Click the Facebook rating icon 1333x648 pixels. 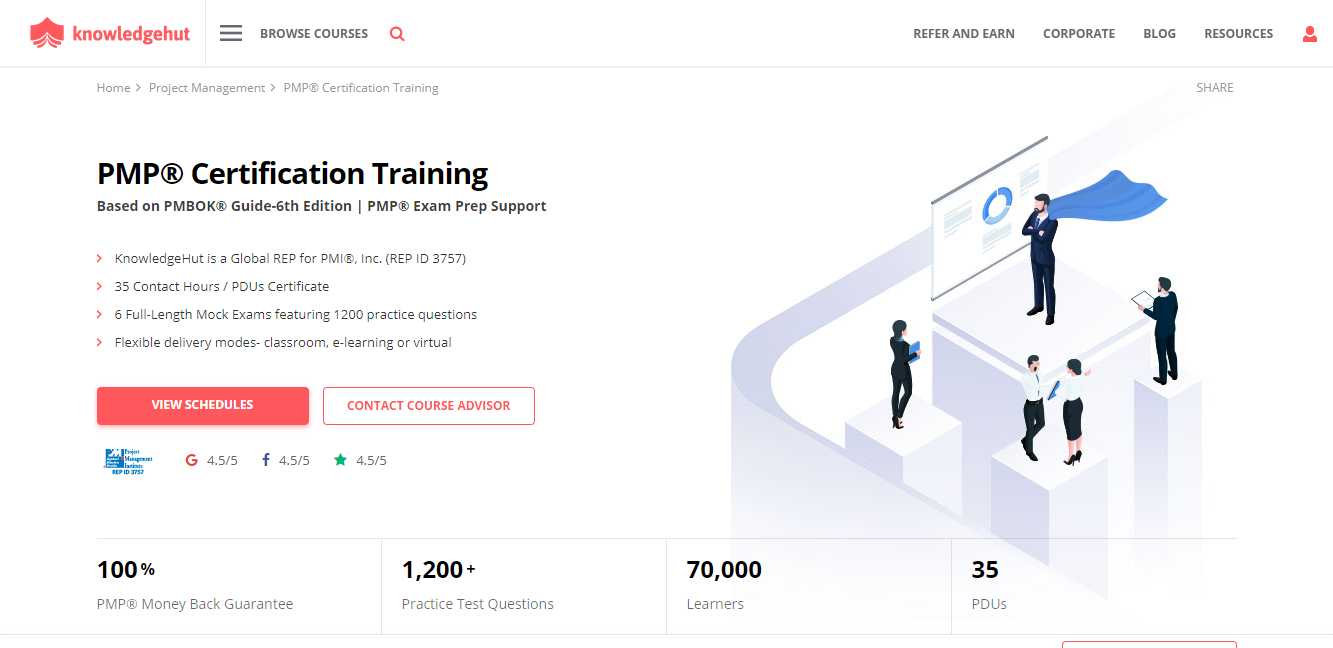[x=264, y=459]
